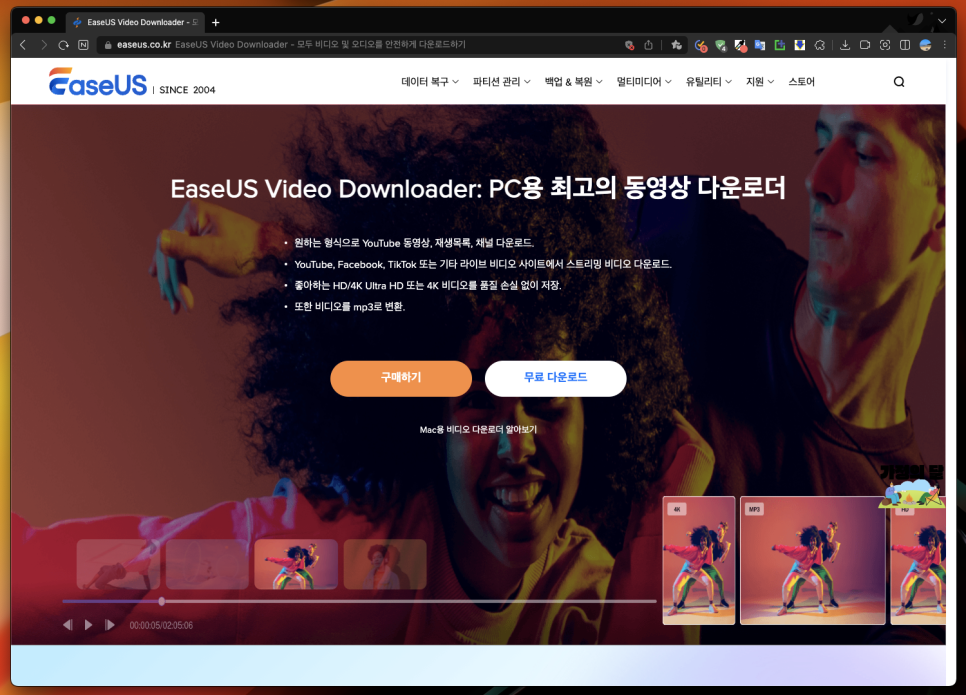
Task: Click the previous-frame control in video mockup
Action: point(68,625)
